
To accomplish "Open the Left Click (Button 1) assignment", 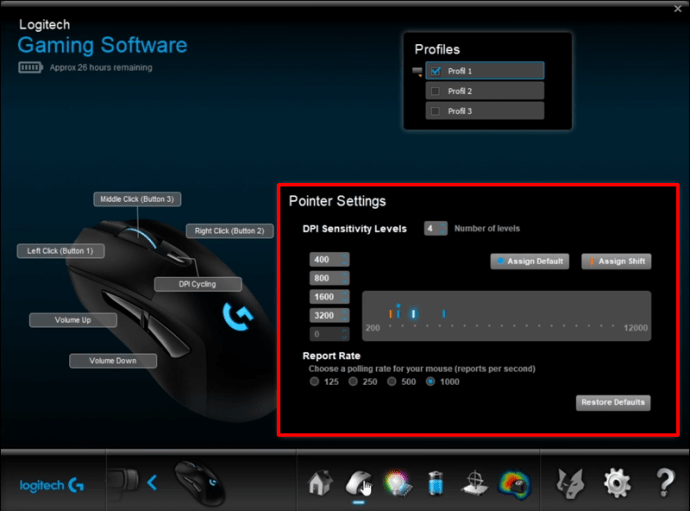I will 60,251.
